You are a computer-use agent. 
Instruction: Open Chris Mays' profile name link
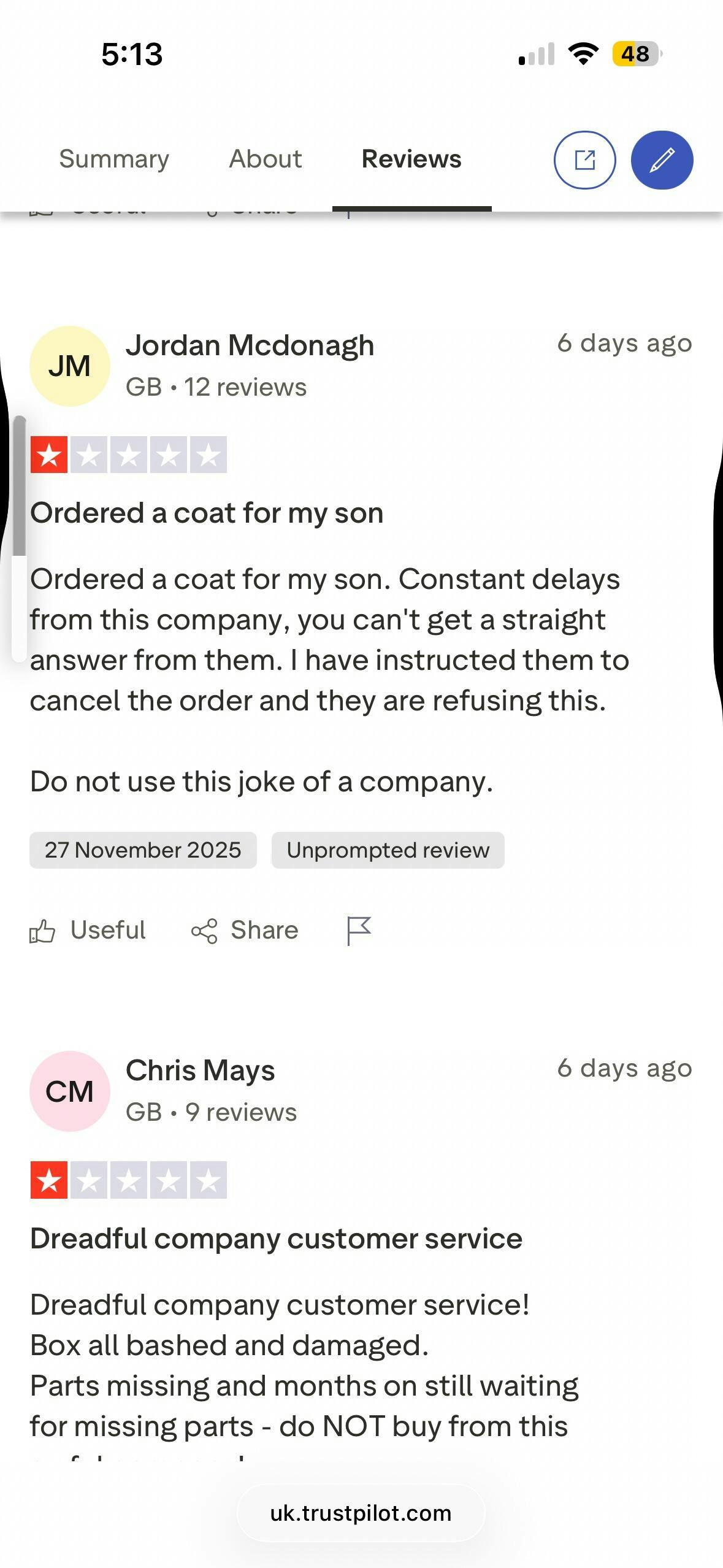coord(200,1070)
